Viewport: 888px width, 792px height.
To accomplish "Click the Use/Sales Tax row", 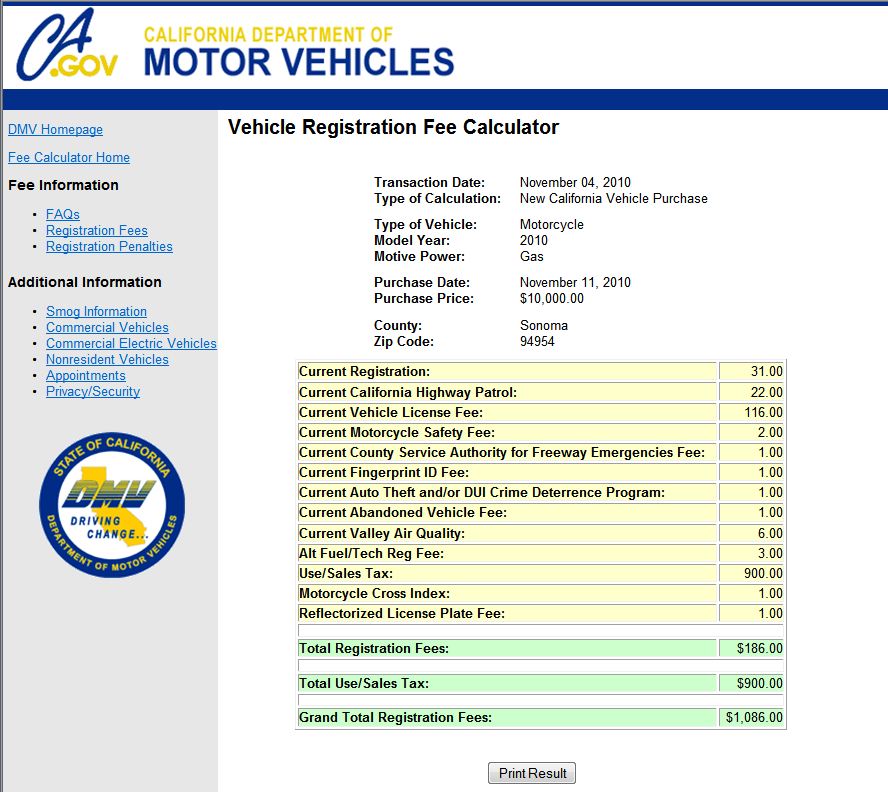I will pos(500,573).
